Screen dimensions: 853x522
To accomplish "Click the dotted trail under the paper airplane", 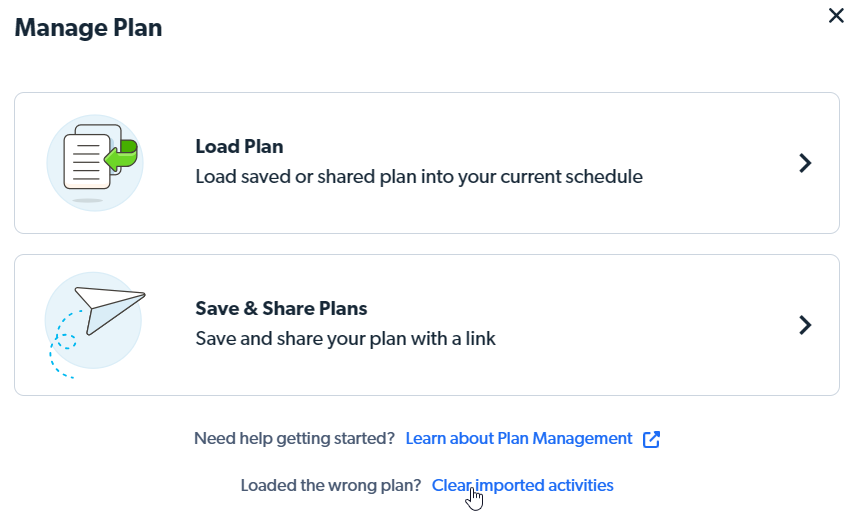I will (x=64, y=345).
